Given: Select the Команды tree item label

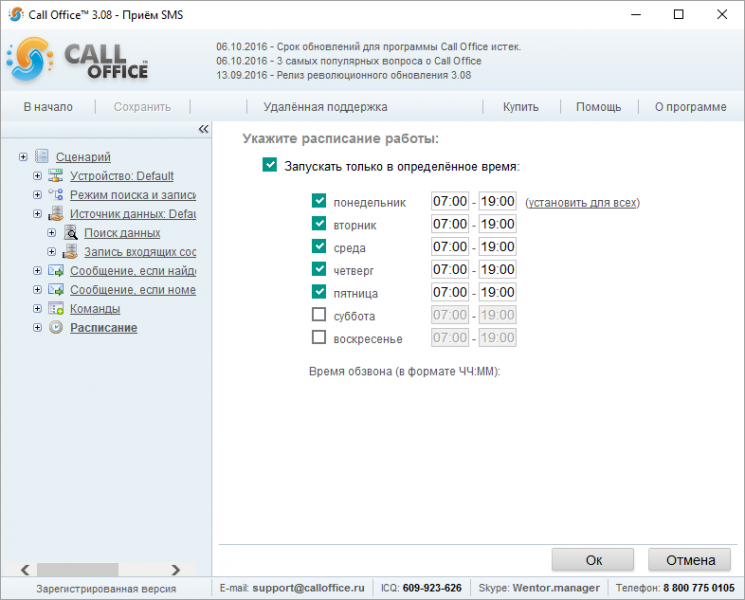Looking at the screenshot, I should pyautogui.click(x=95, y=309).
